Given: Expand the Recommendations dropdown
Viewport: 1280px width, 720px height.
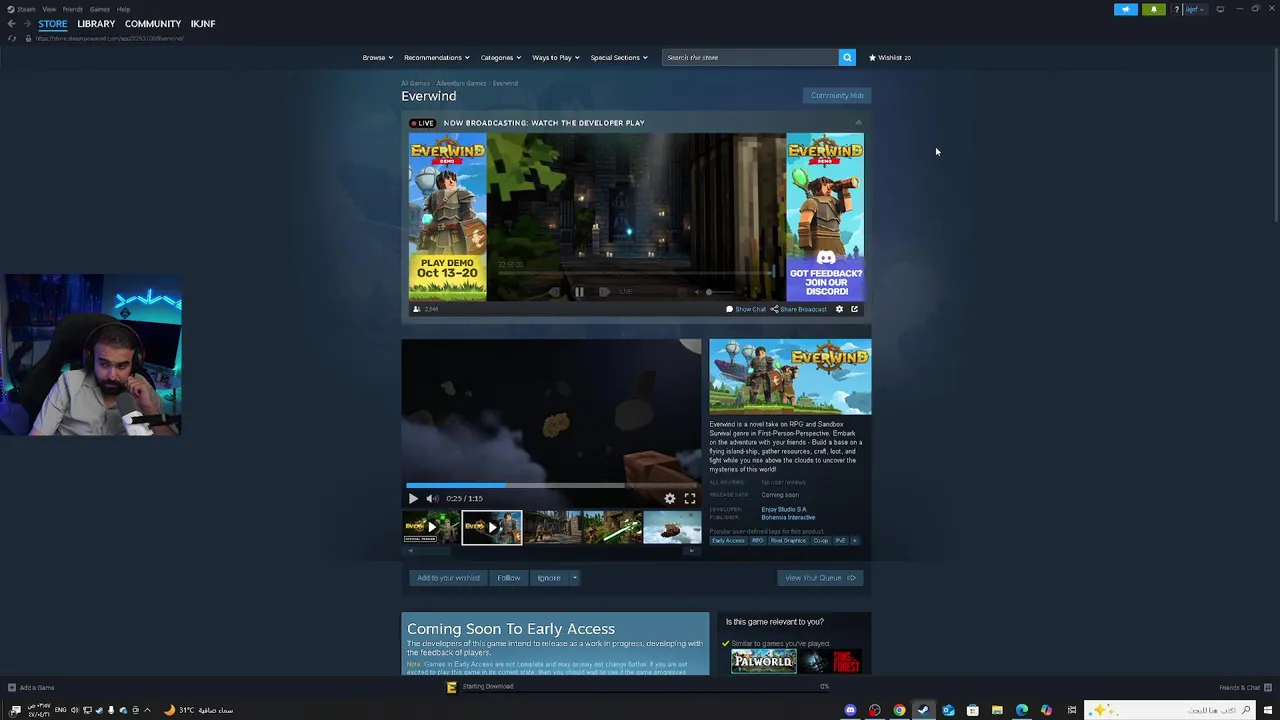Looking at the screenshot, I should (437, 57).
